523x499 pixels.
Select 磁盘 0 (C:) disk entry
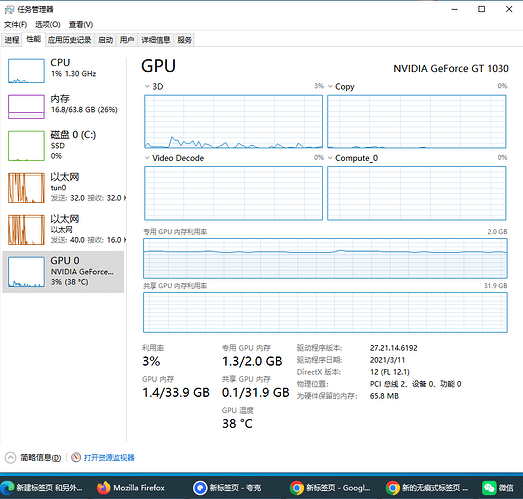click(63, 145)
